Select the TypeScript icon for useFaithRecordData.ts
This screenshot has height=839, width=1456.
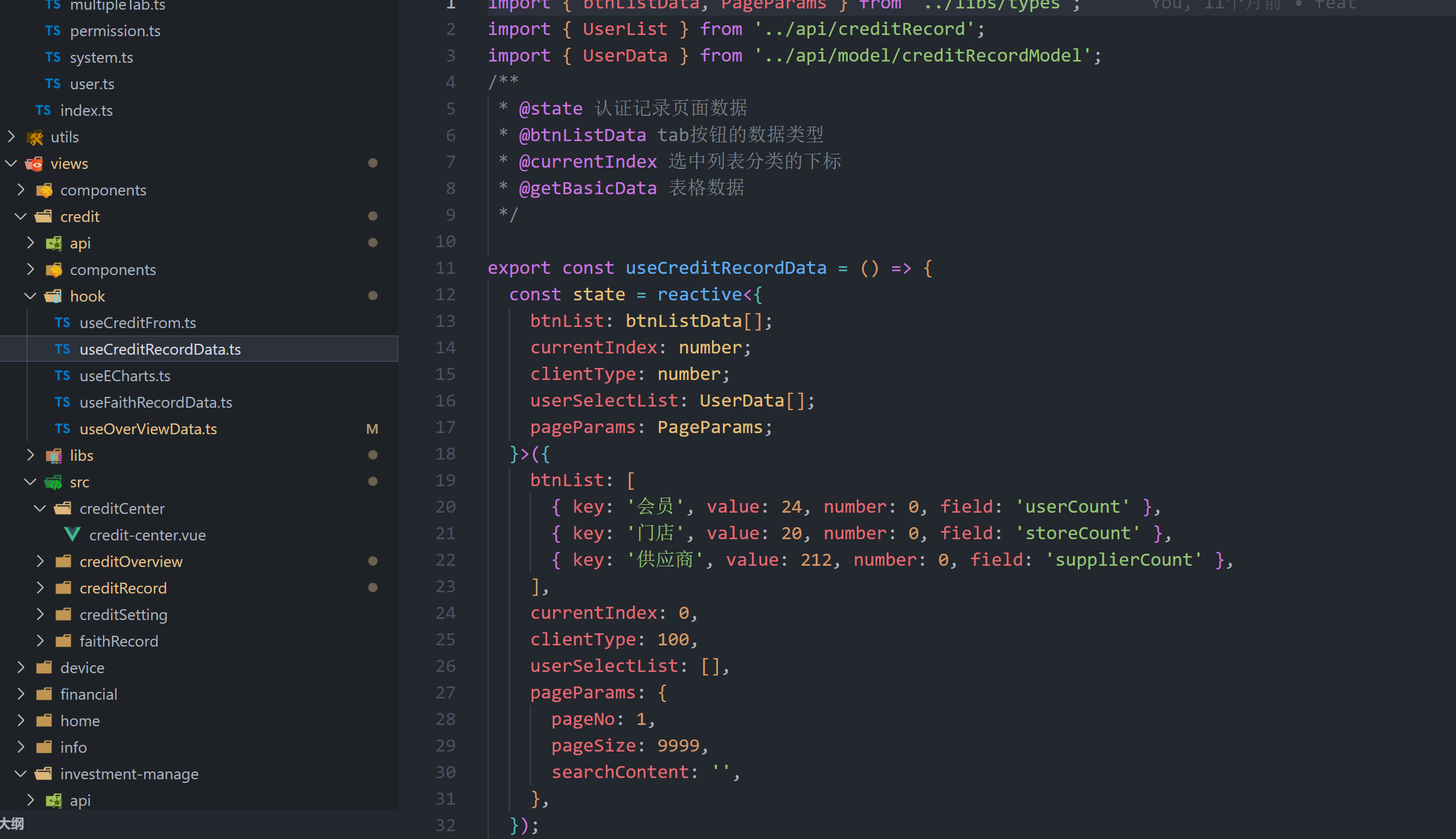coord(62,402)
